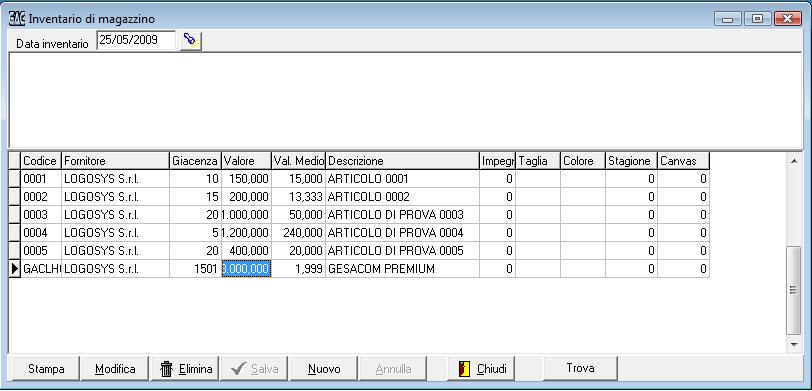Click the row selector for row 0004
This screenshot has height=391, width=812.
[x=14, y=233]
